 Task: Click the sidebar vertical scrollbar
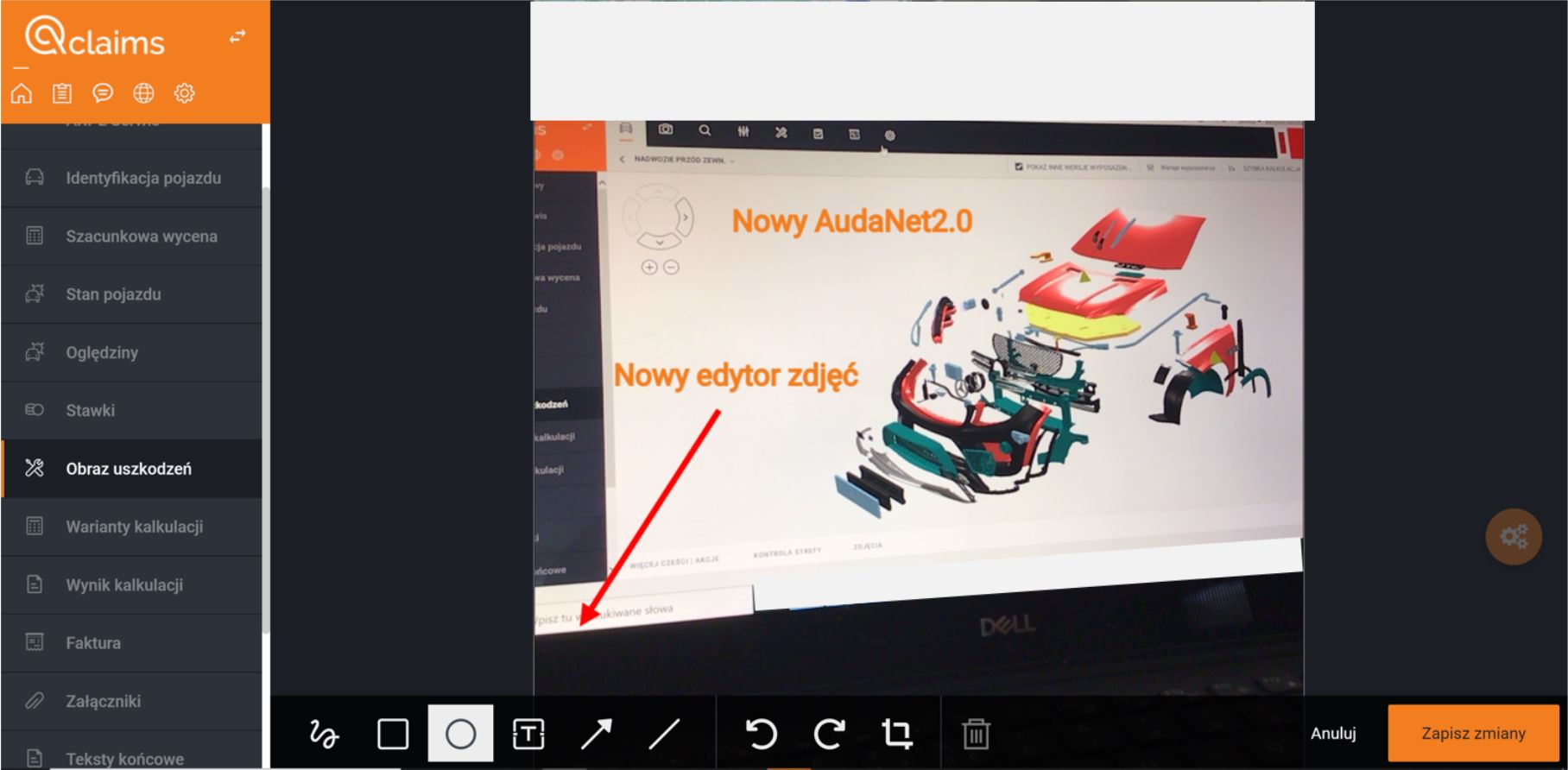pyautogui.click(x=266, y=410)
